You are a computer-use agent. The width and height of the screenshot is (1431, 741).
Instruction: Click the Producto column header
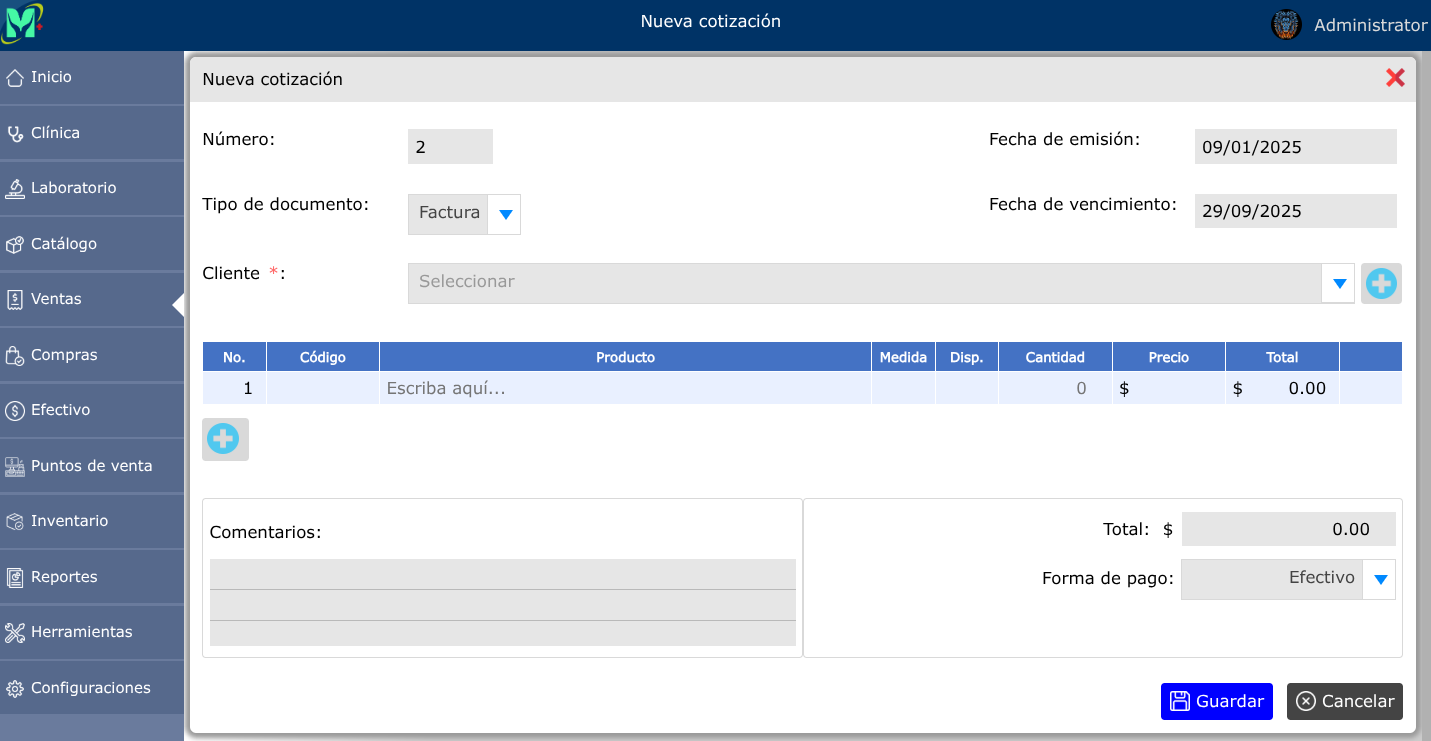[625, 357]
